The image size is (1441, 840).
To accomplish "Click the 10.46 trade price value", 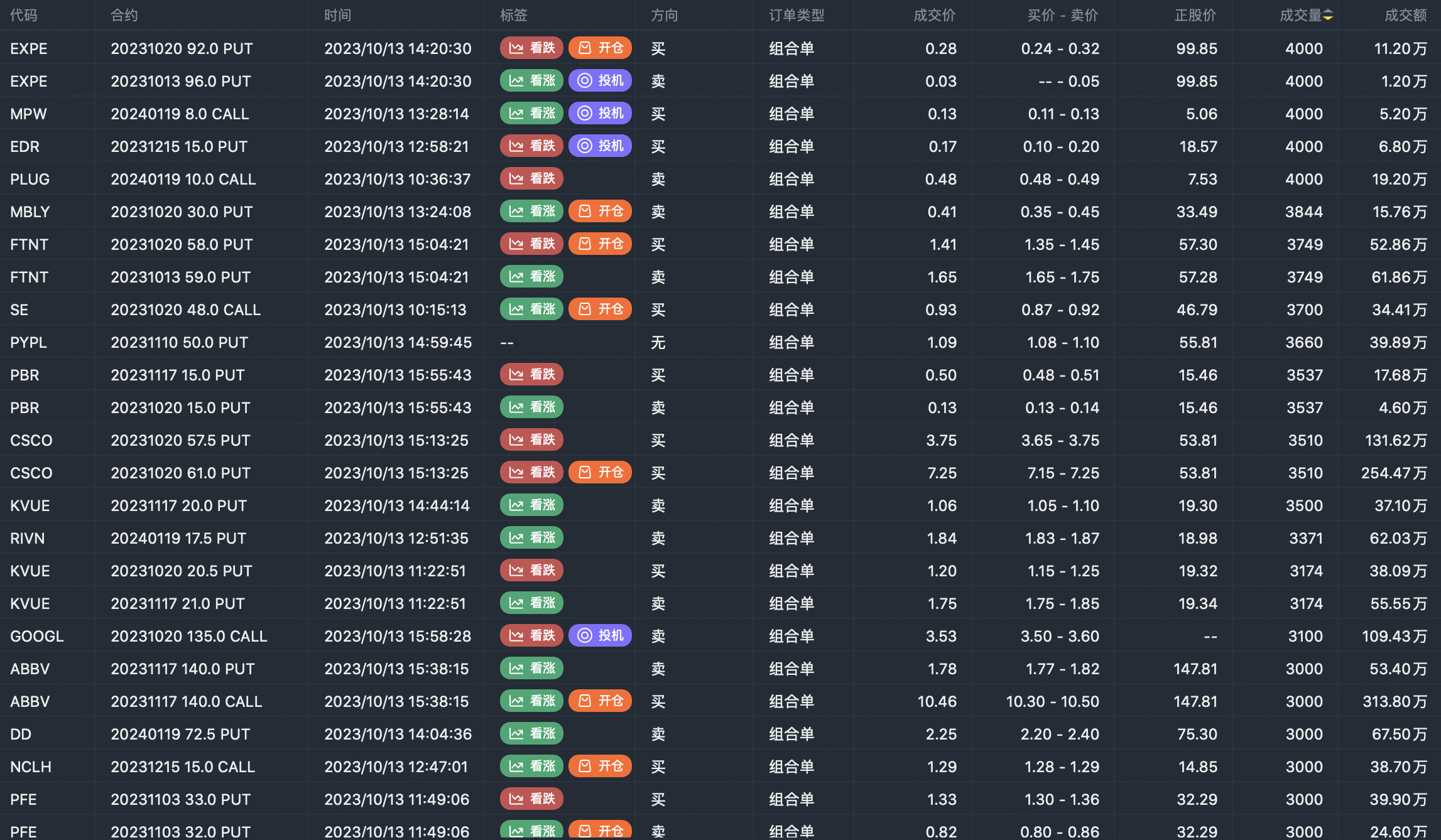I will point(937,701).
